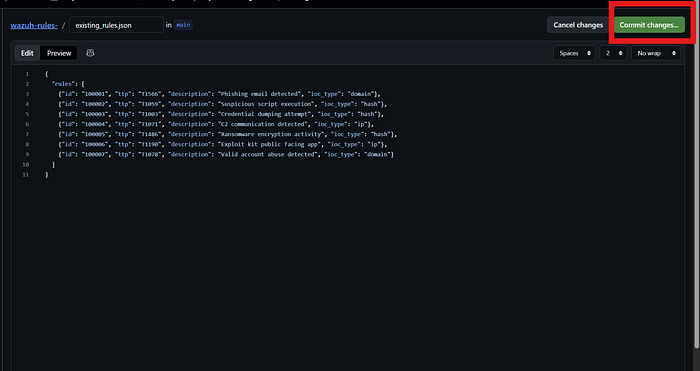Click the "100001" id value

pos(95,94)
